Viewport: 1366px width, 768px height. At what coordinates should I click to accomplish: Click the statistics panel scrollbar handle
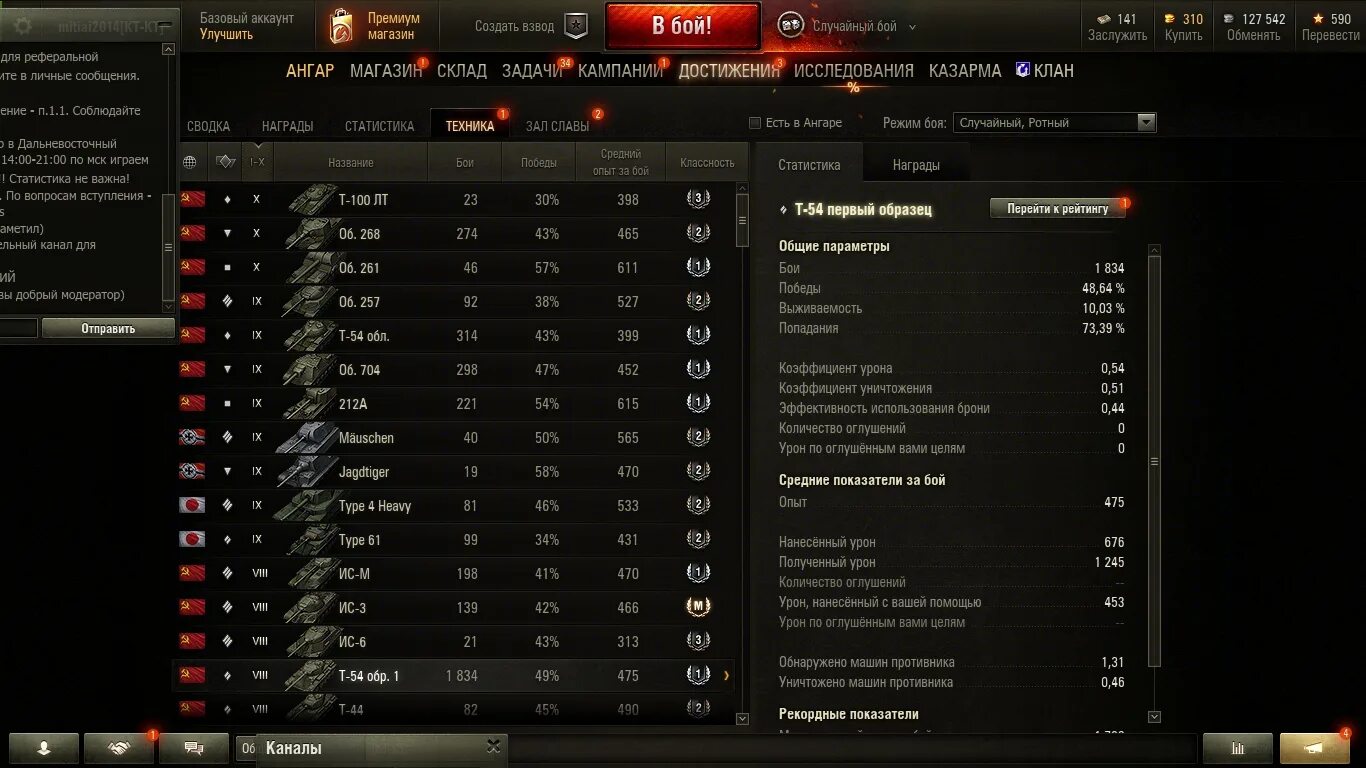click(x=1154, y=461)
